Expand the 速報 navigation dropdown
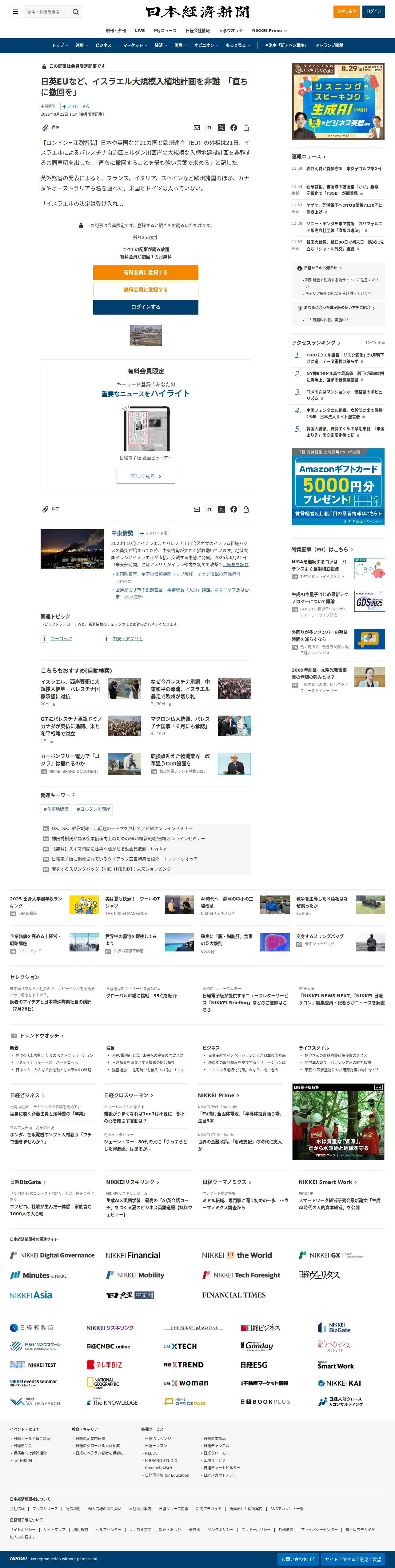This screenshot has width=395, height=1568. 82,46
